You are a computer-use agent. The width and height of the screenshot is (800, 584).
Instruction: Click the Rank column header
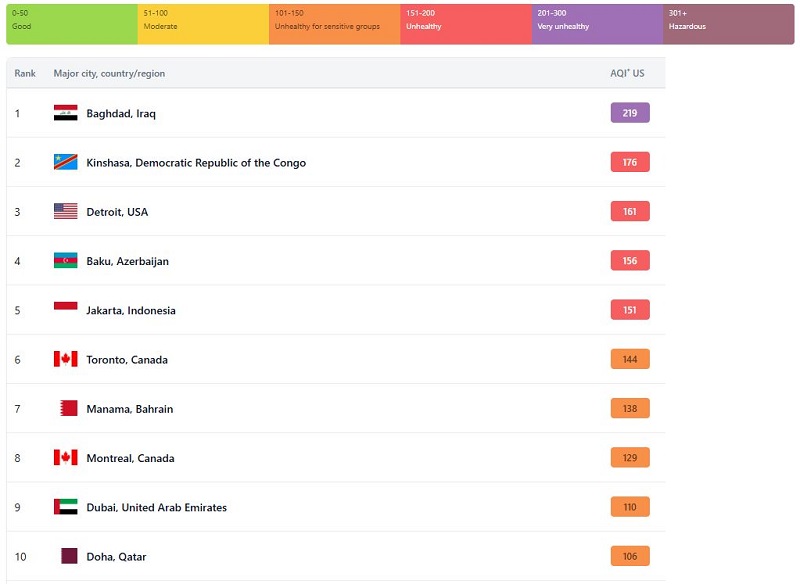click(x=25, y=74)
